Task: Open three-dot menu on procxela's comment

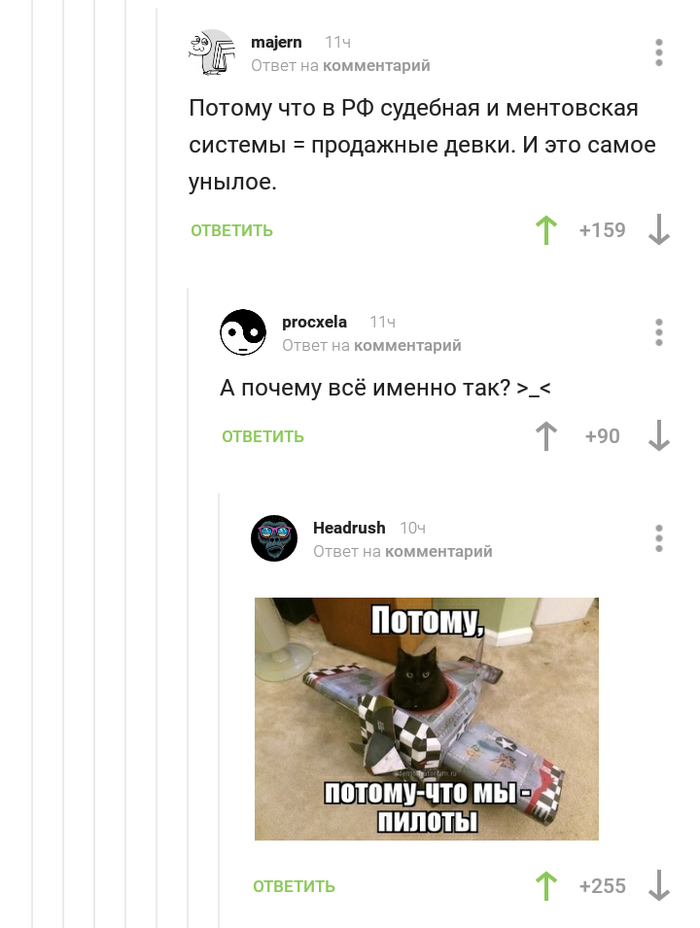Action: (x=659, y=332)
